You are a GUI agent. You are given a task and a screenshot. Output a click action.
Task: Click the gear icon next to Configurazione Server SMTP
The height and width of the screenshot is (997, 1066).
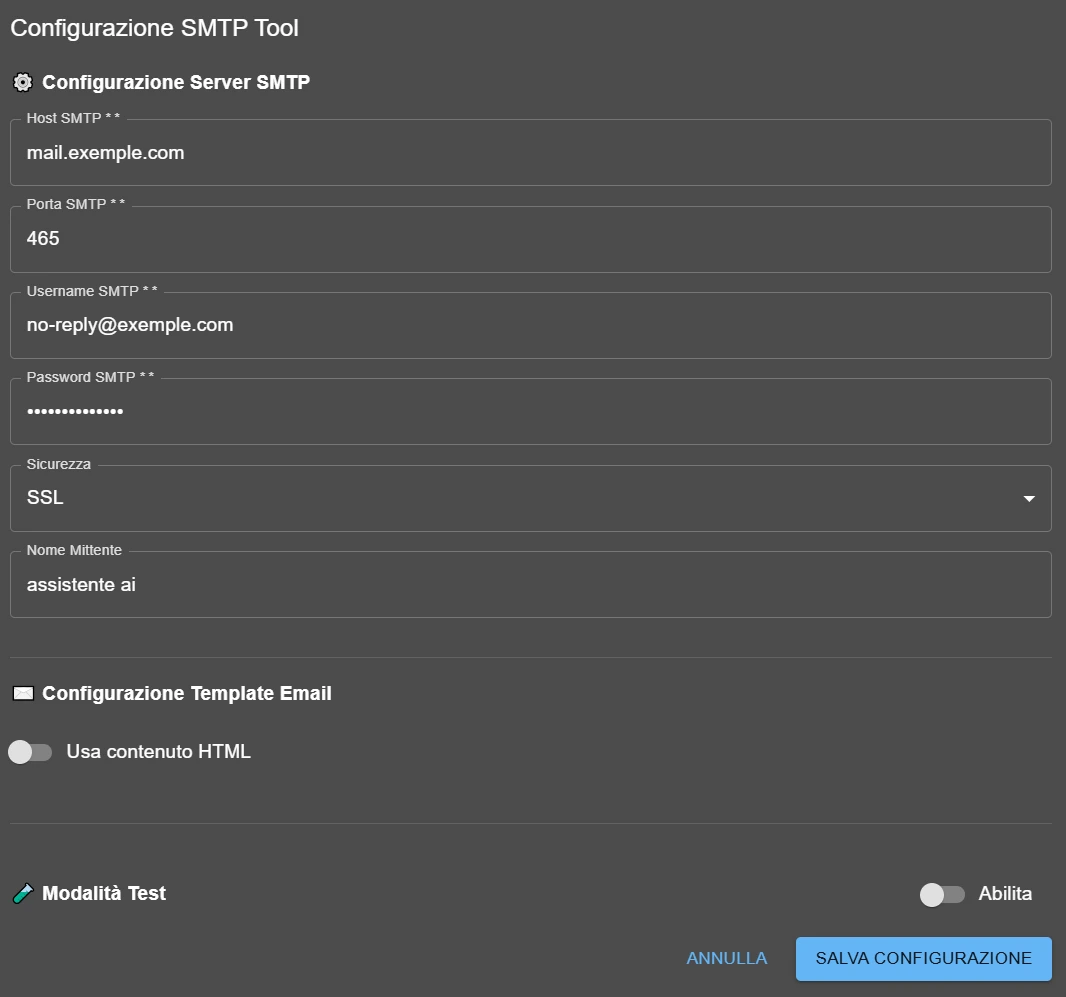(22, 82)
